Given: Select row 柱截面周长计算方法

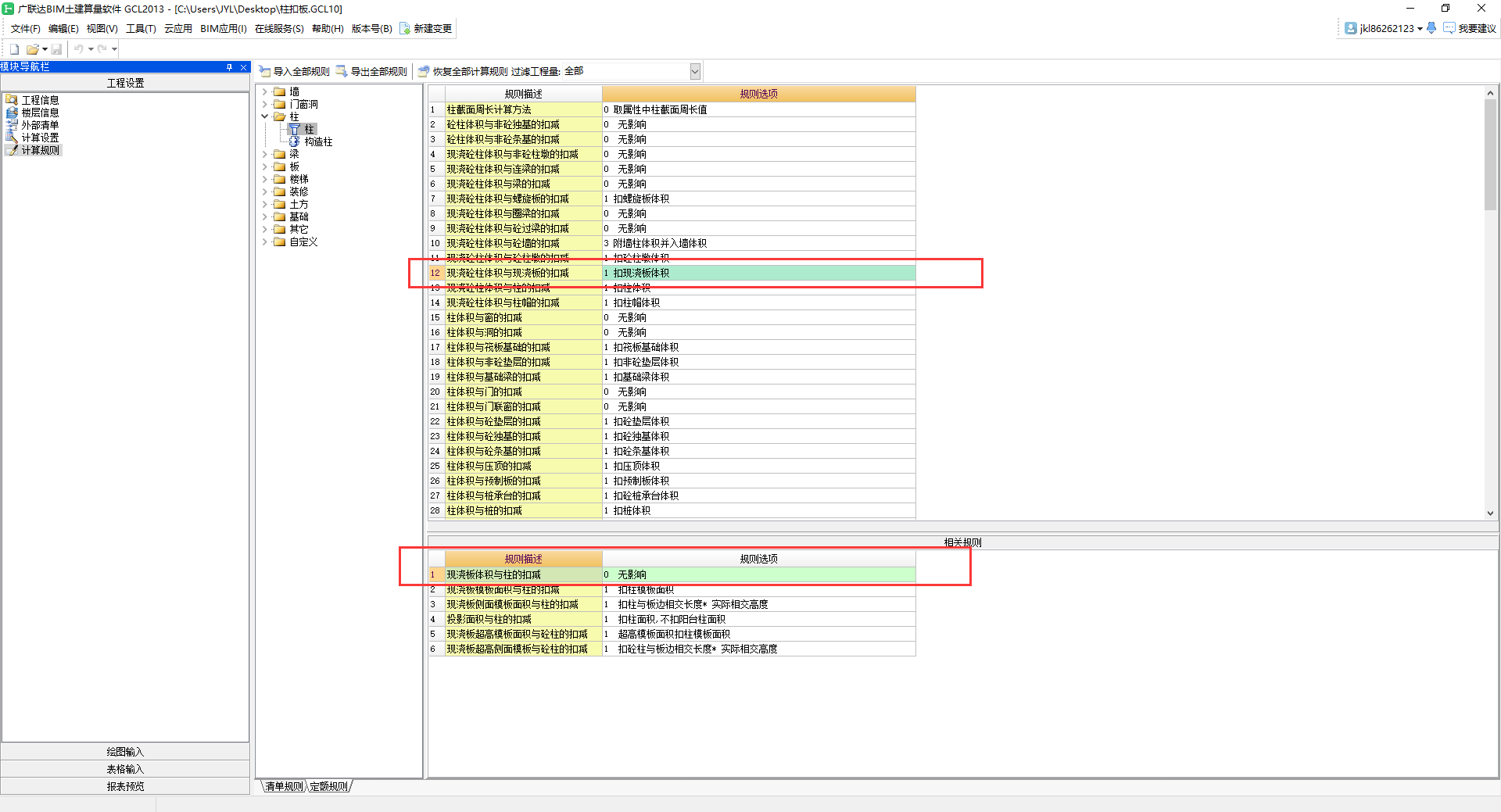Looking at the screenshot, I should click(523, 109).
